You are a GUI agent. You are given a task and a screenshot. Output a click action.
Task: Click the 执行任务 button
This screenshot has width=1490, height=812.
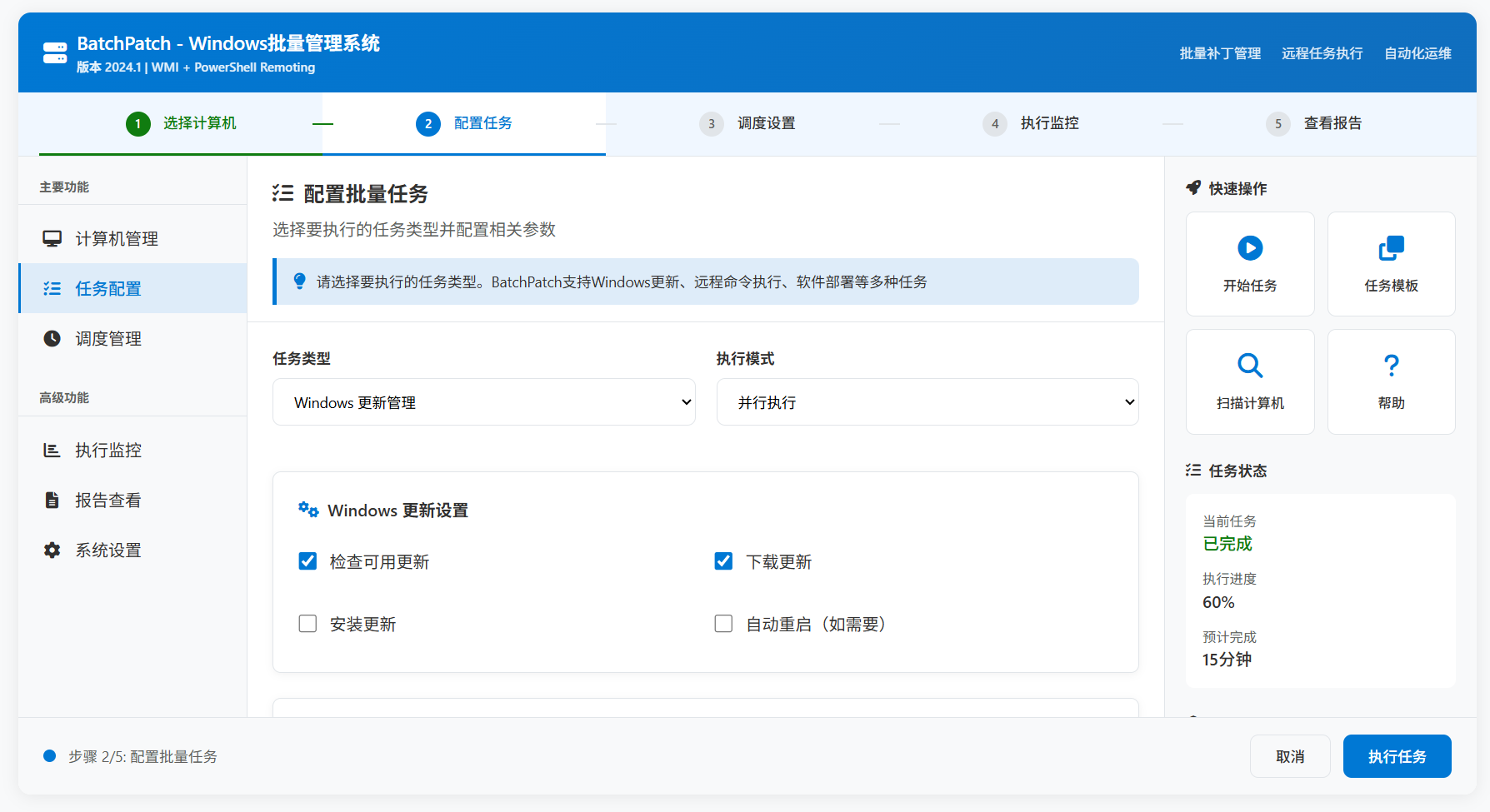[1397, 756]
